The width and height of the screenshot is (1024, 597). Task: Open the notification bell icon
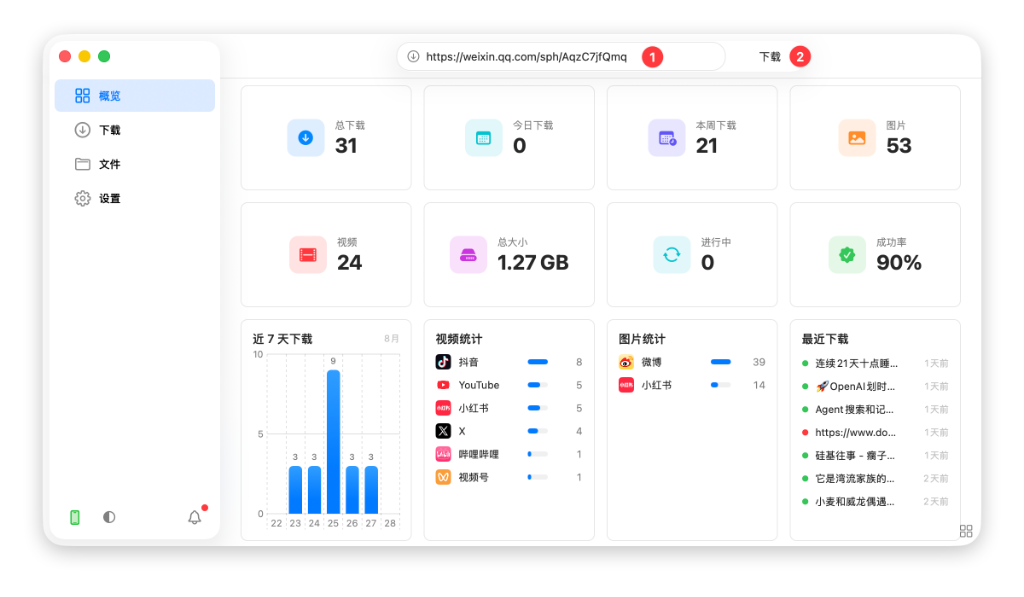pos(195,517)
